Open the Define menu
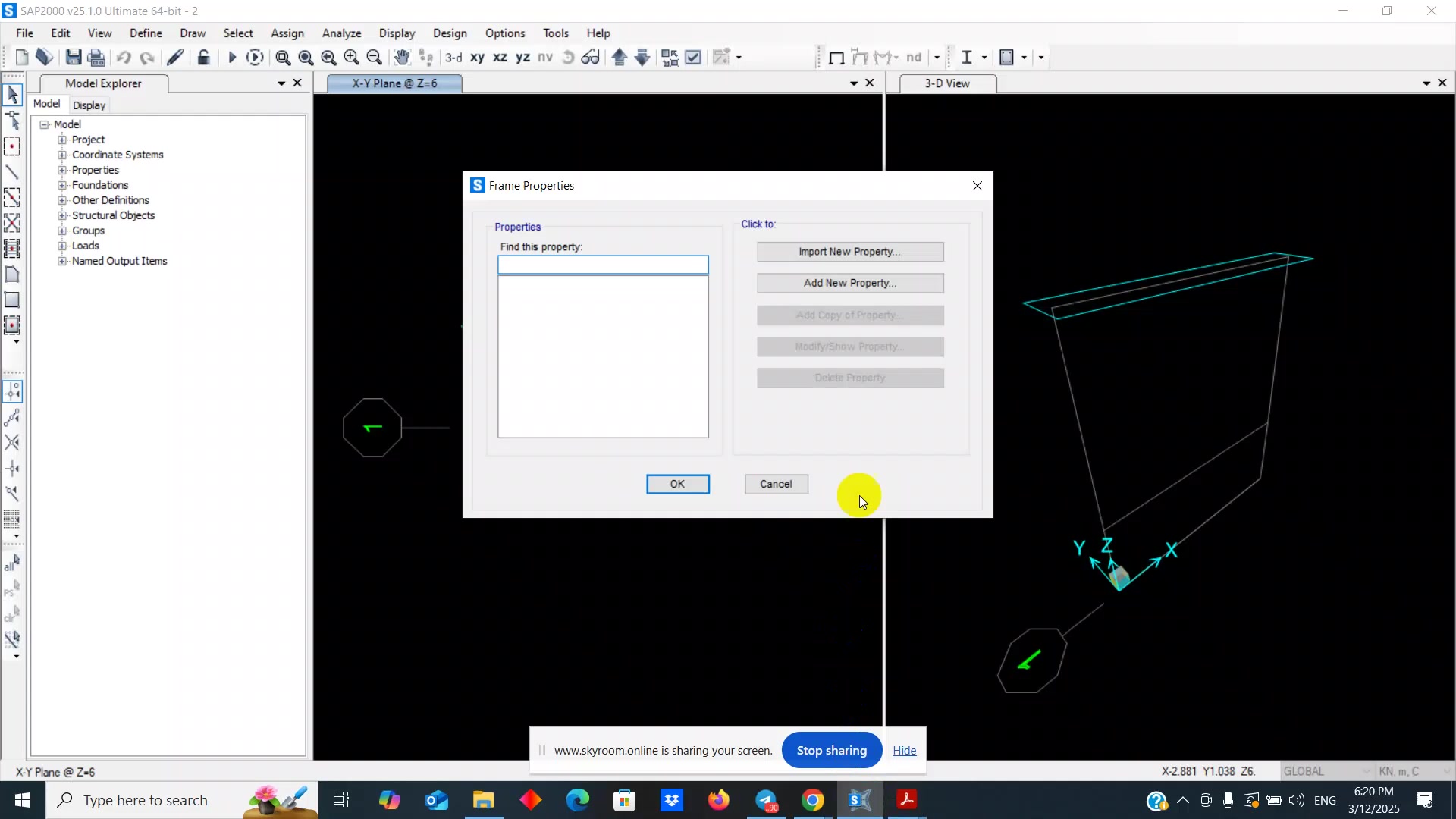 [146, 33]
